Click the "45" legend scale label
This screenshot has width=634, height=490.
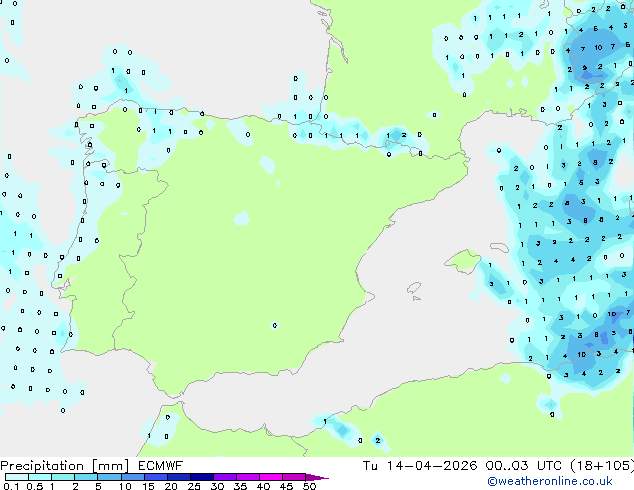coord(286,486)
